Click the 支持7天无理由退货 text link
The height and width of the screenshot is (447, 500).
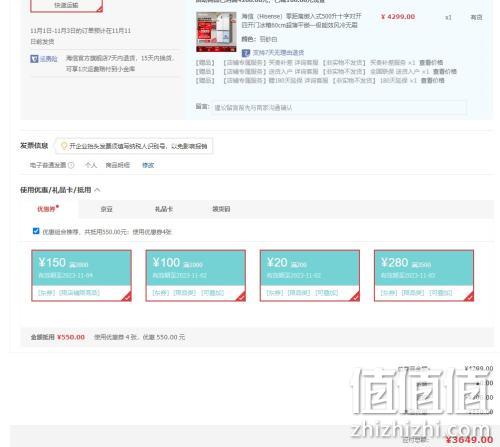278,53
